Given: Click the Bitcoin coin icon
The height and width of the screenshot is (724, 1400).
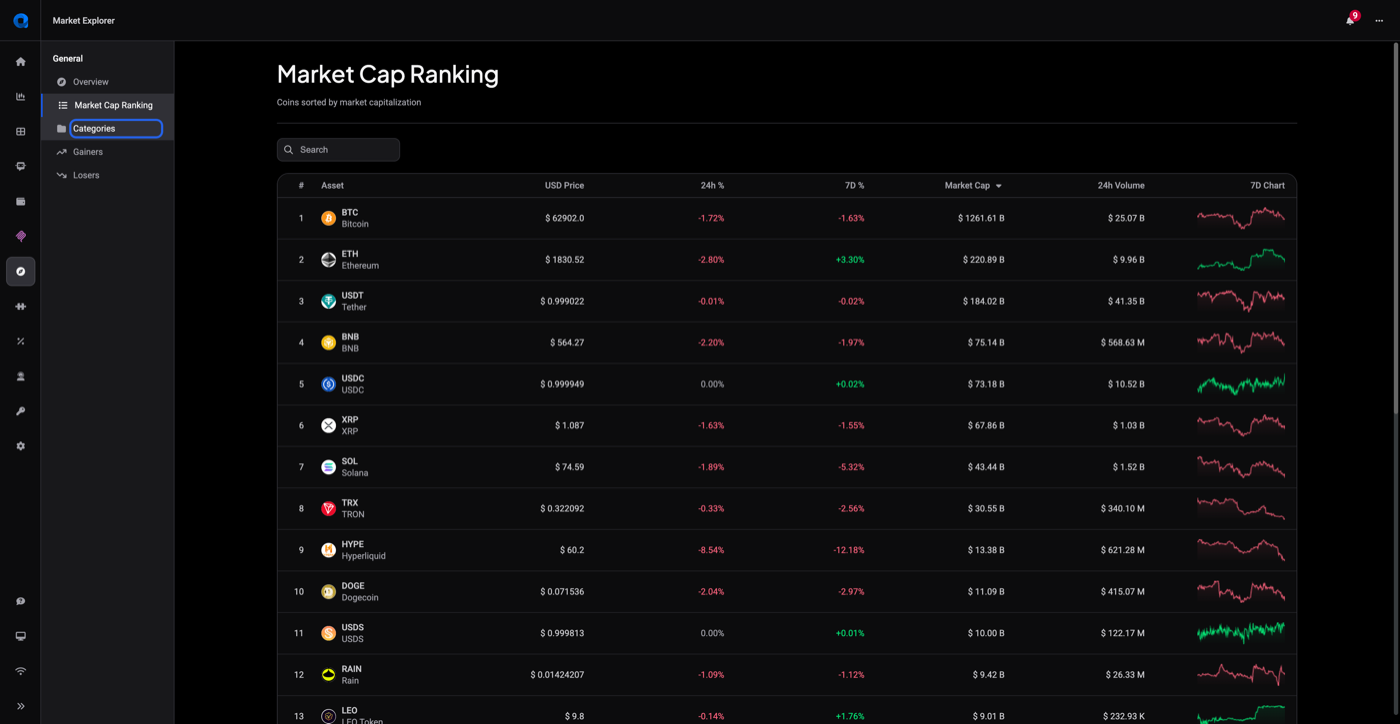Looking at the screenshot, I should [x=328, y=218].
